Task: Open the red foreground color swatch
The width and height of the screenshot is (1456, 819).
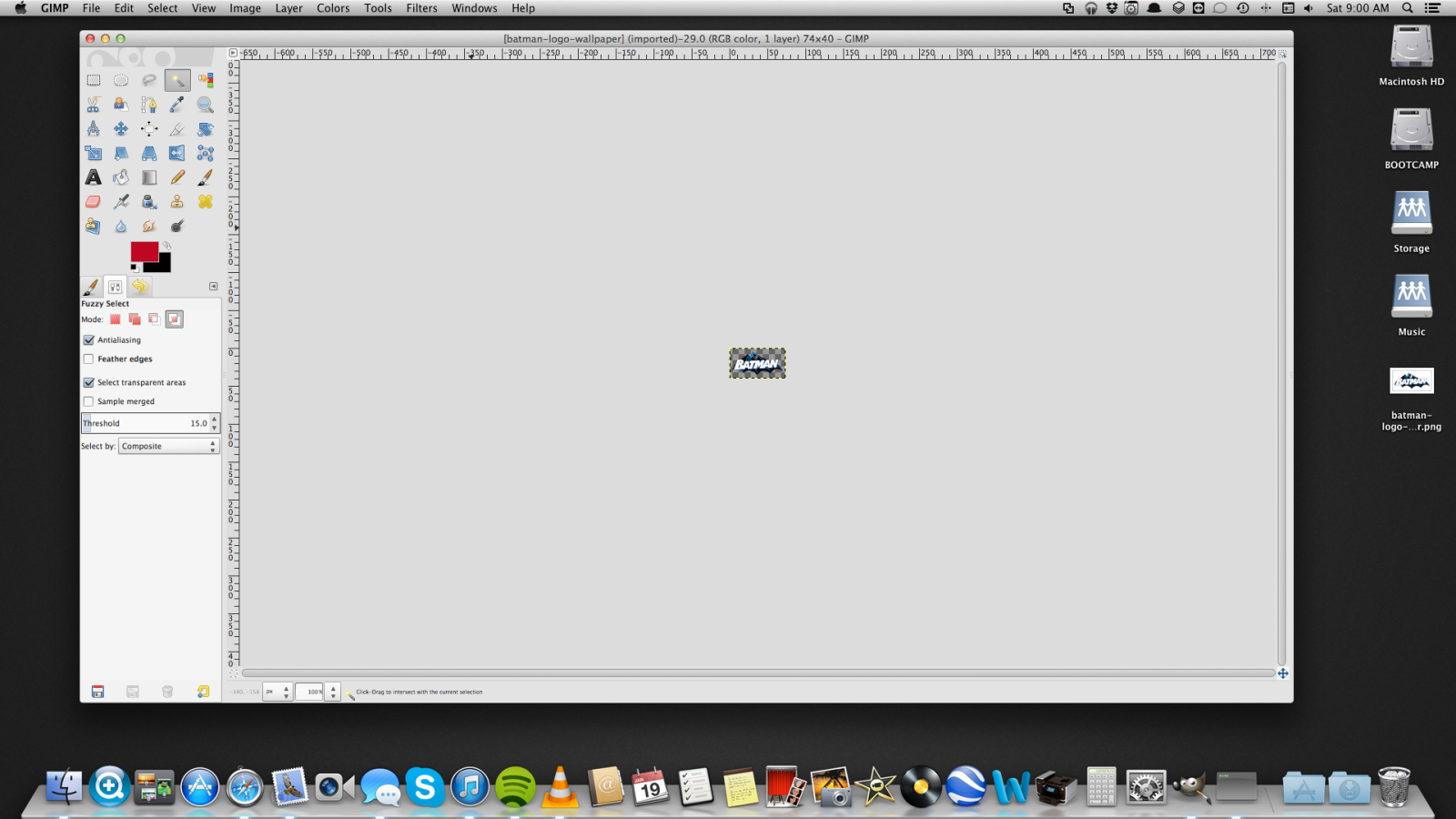Action: point(143,251)
